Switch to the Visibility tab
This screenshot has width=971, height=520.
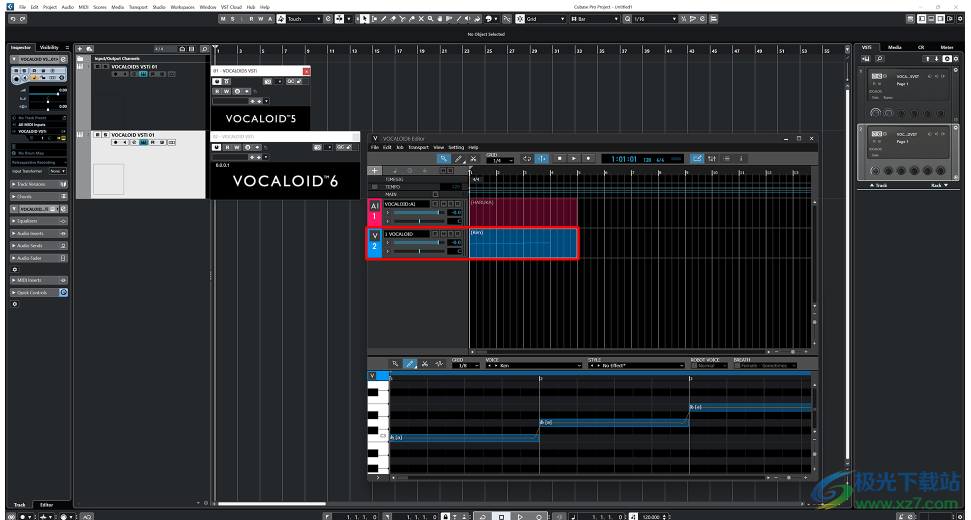(x=55, y=48)
